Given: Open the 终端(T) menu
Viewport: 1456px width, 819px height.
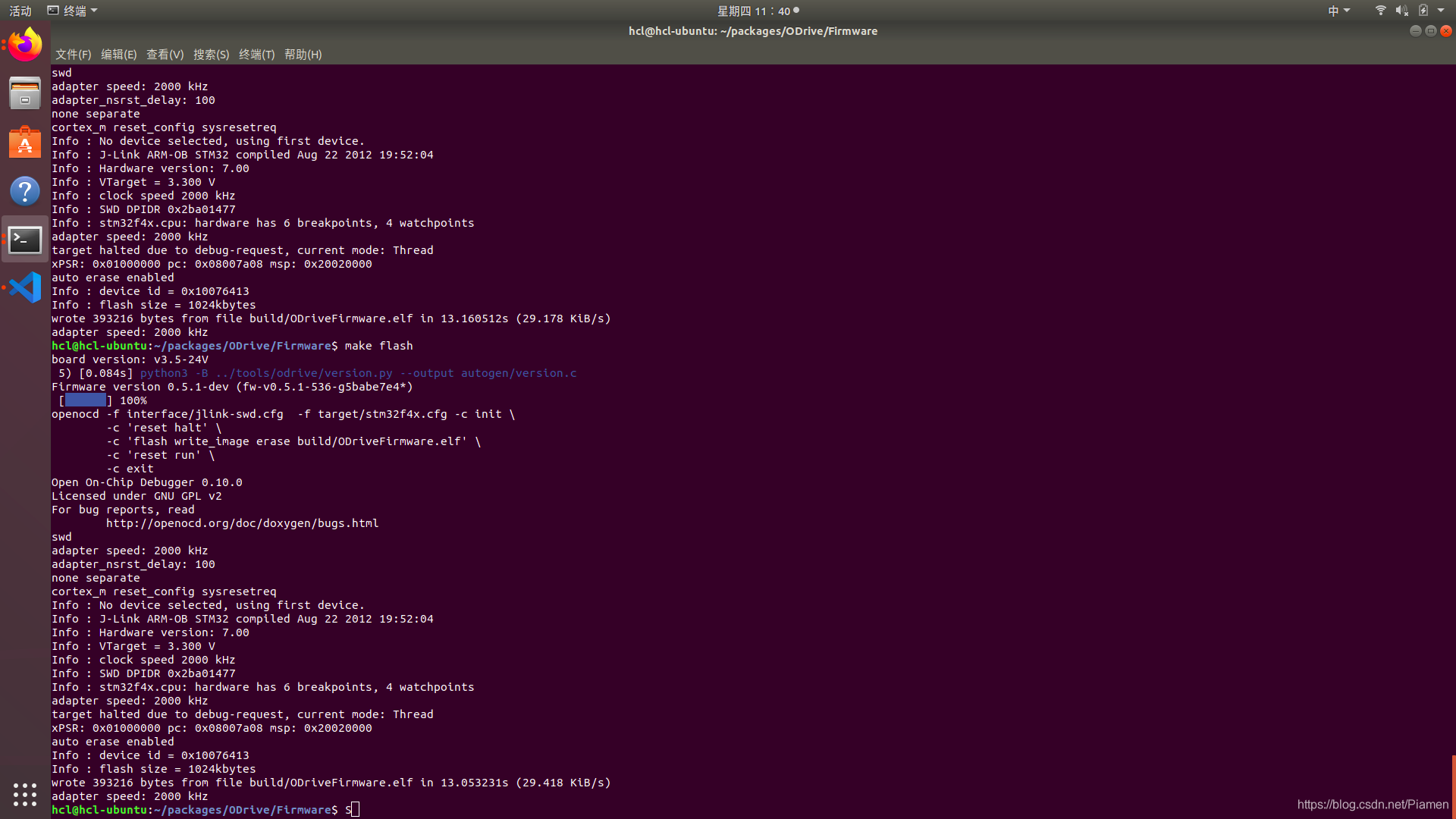Looking at the screenshot, I should (256, 55).
